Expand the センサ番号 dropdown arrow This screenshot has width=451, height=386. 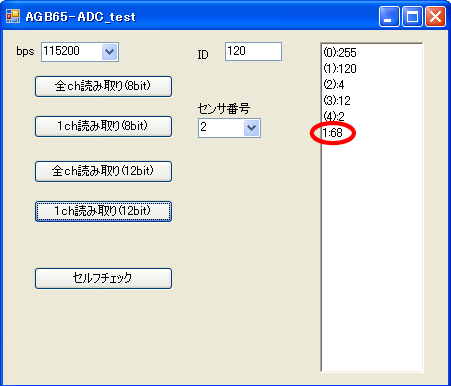click(x=251, y=128)
